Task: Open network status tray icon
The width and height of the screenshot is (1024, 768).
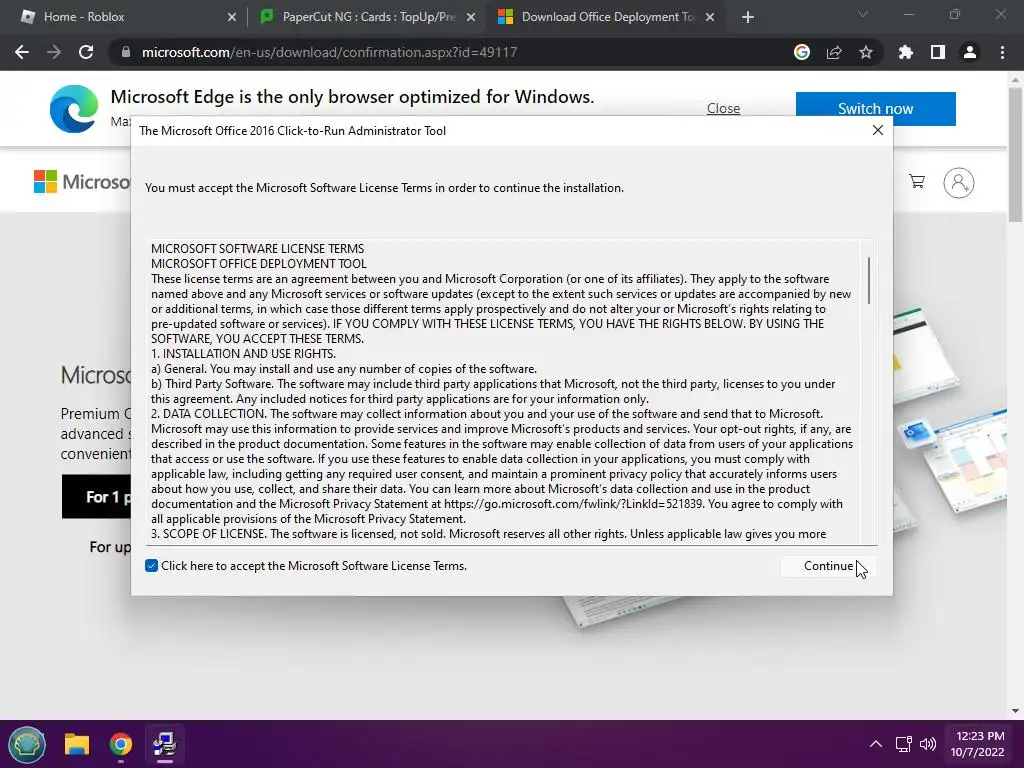Action: coord(904,744)
